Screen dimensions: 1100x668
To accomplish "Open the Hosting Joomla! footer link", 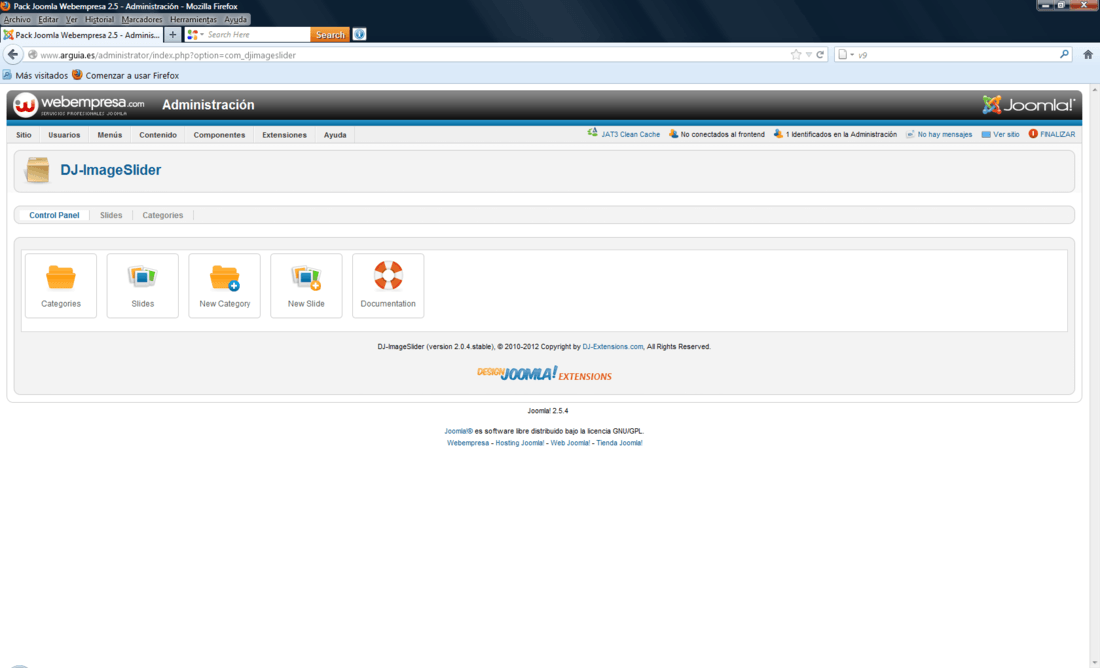I will coord(520,443).
